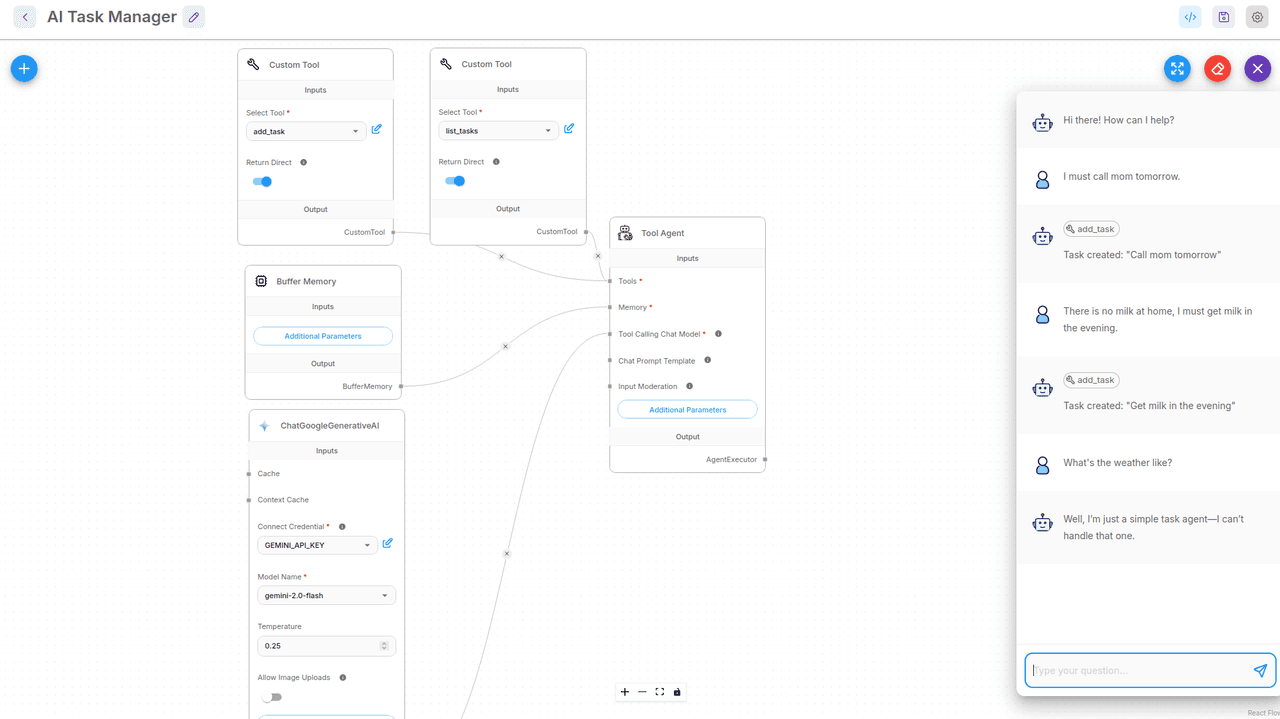Enable Allow Image Uploads

(x=271, y=697)
